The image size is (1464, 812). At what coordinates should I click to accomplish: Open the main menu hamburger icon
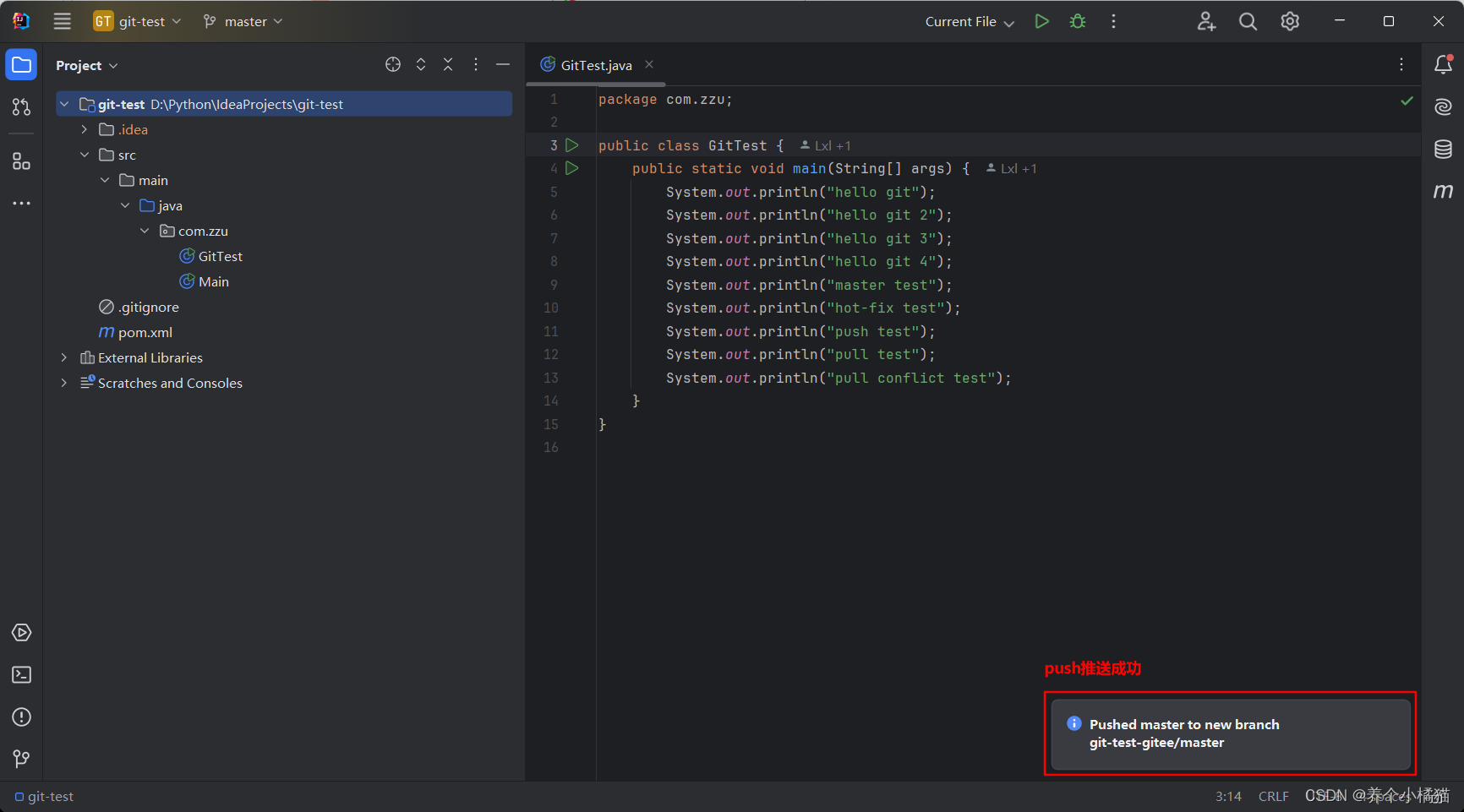[63, 21]
